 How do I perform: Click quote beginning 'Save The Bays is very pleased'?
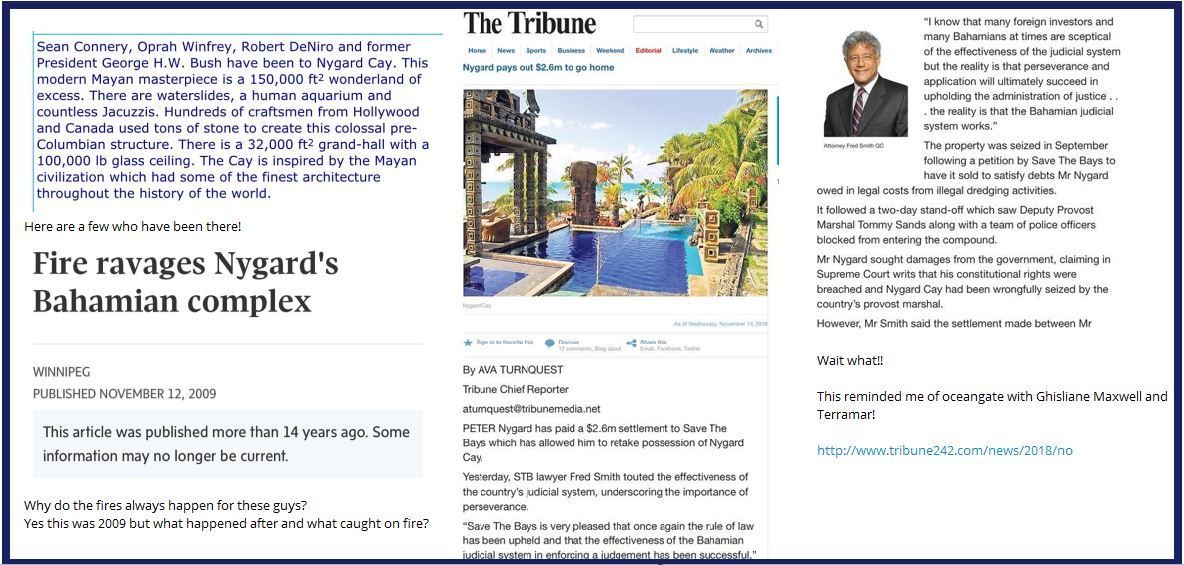pyautogui.click(x=610, y=541)
